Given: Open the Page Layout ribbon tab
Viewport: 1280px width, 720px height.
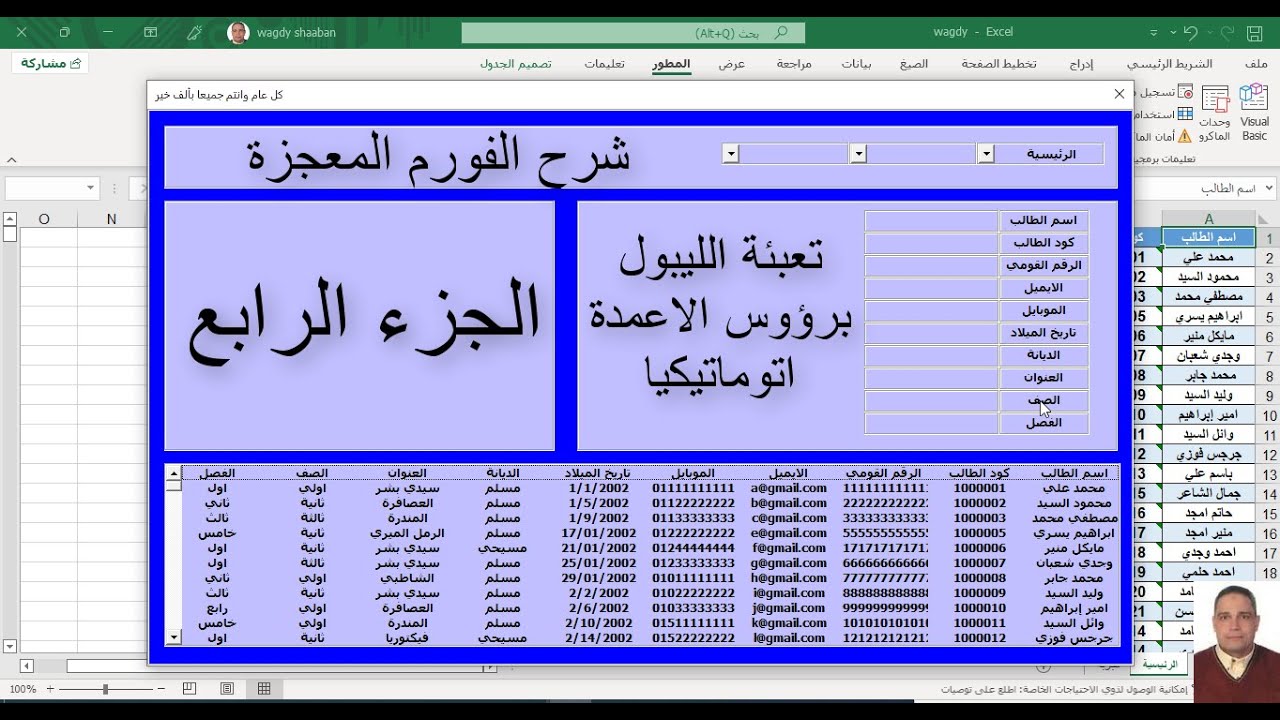Looking at the screenshot, I should tap(999, 64).
